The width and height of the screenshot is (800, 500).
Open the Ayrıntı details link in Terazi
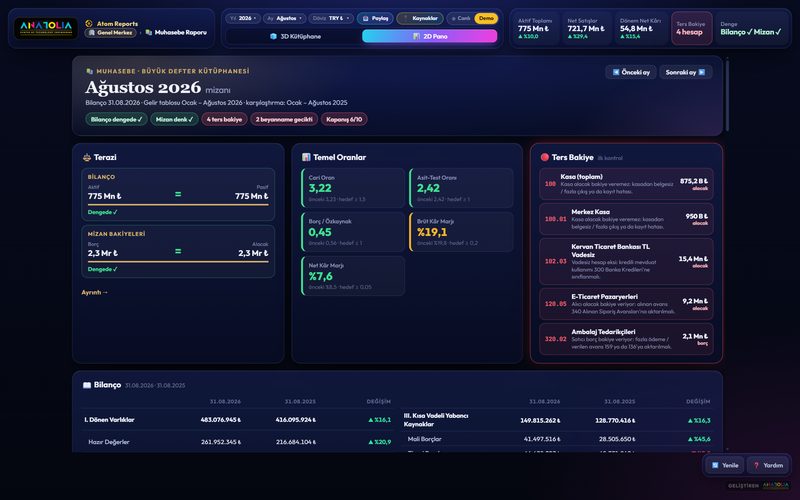[94, 292]
